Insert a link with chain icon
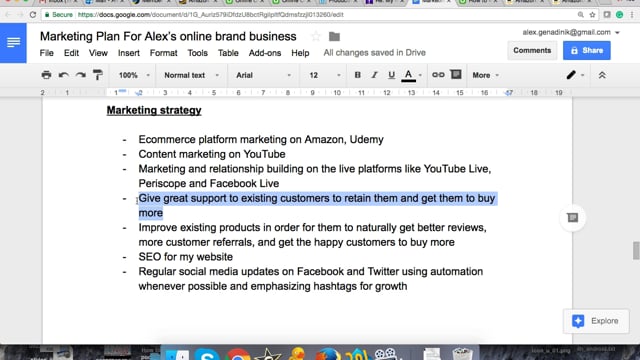The image size is (640, 360). pyautogui.click(x=438, y=75)
